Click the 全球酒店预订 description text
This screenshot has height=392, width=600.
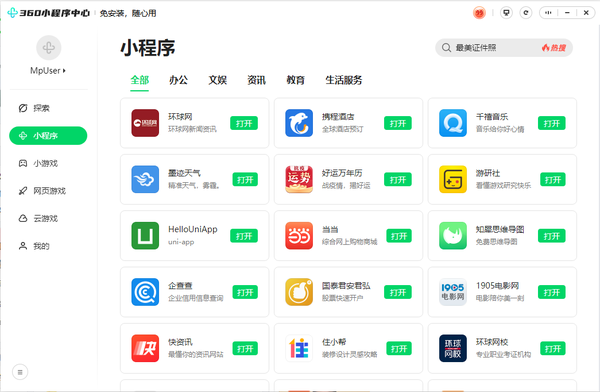coord(342,129)
